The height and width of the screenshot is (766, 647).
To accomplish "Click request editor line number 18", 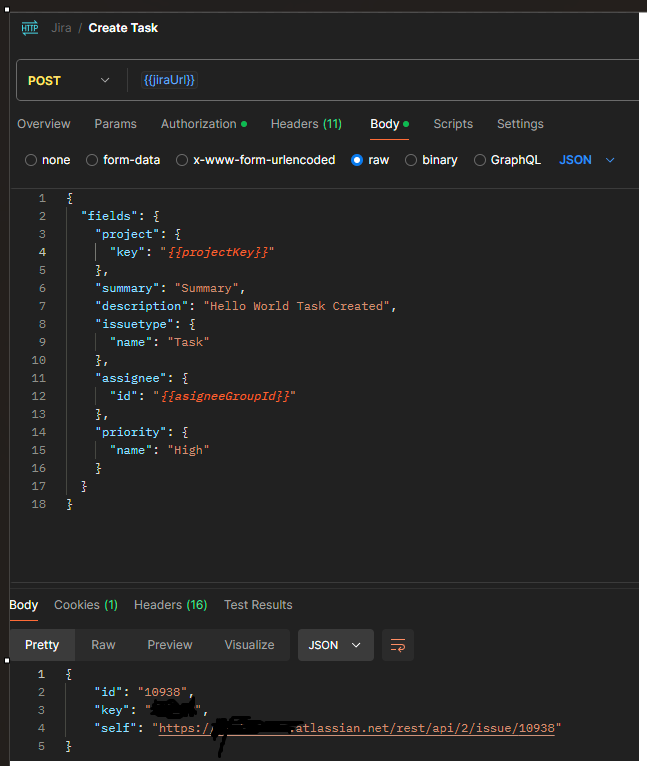I will [x=39, y=504].
